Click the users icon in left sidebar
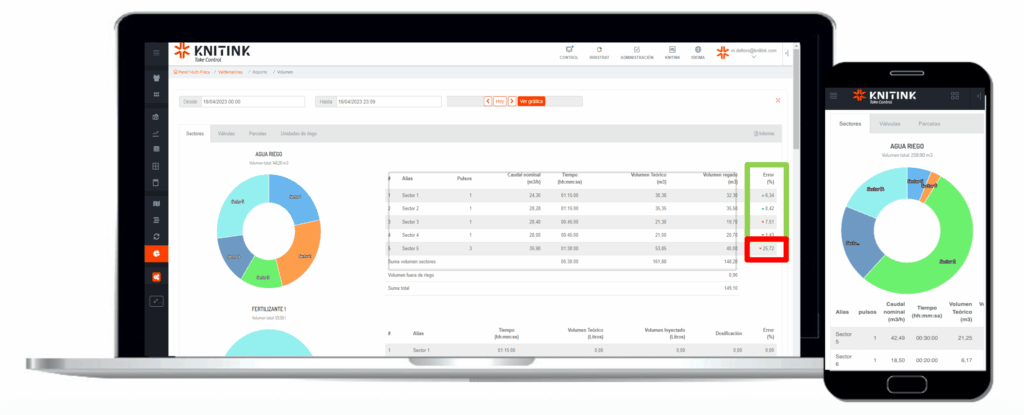 point(156,77)
